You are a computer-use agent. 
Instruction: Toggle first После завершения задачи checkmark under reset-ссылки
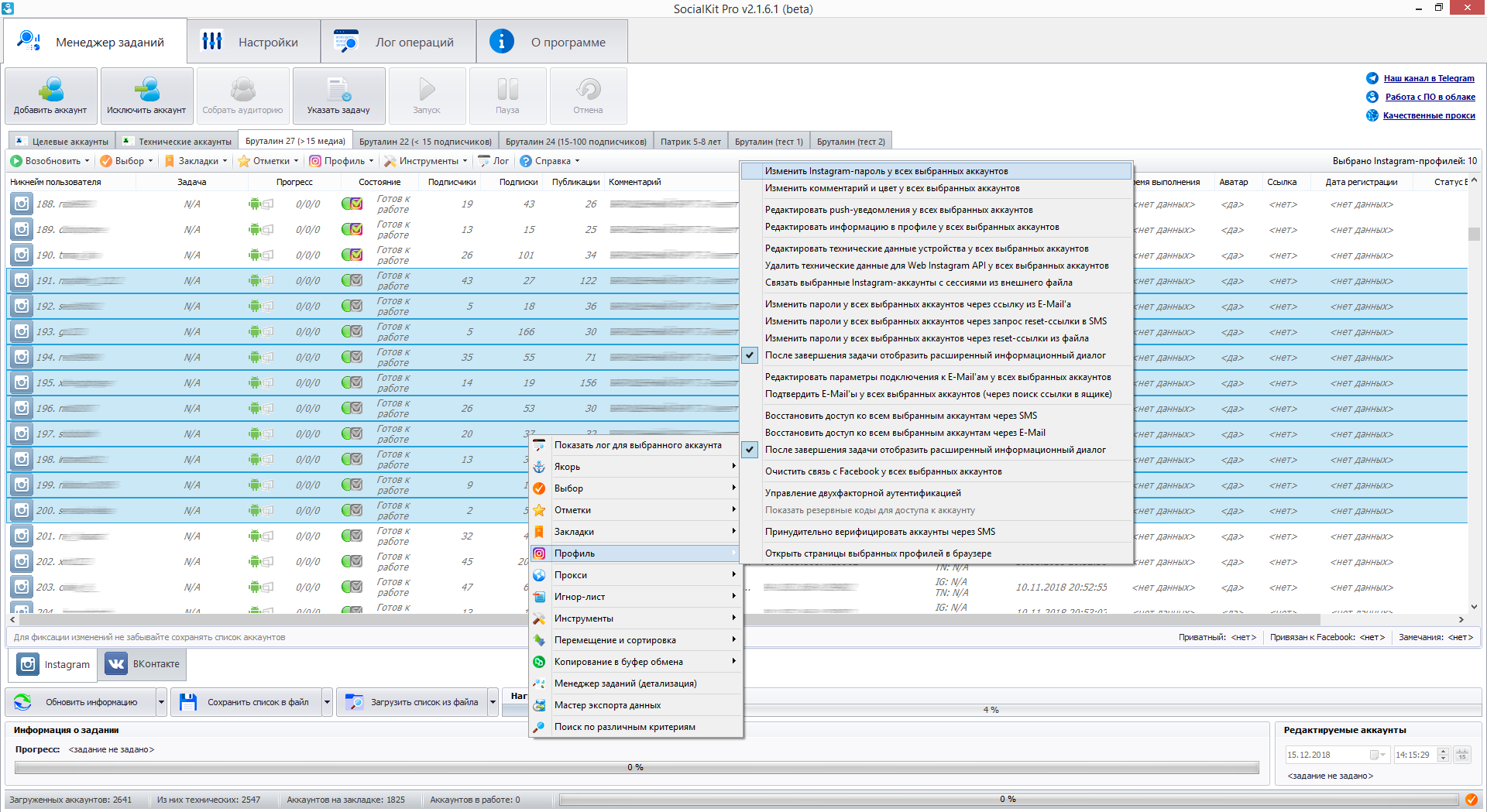pyautogui.click(x=750, y=355)
